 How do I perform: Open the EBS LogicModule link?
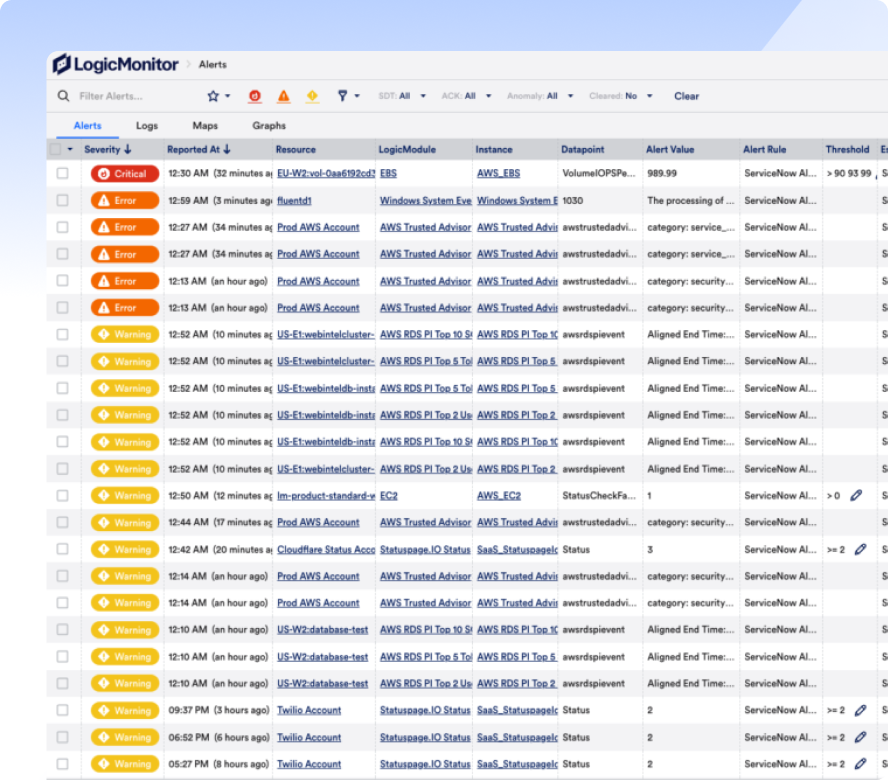pos(388,173)
